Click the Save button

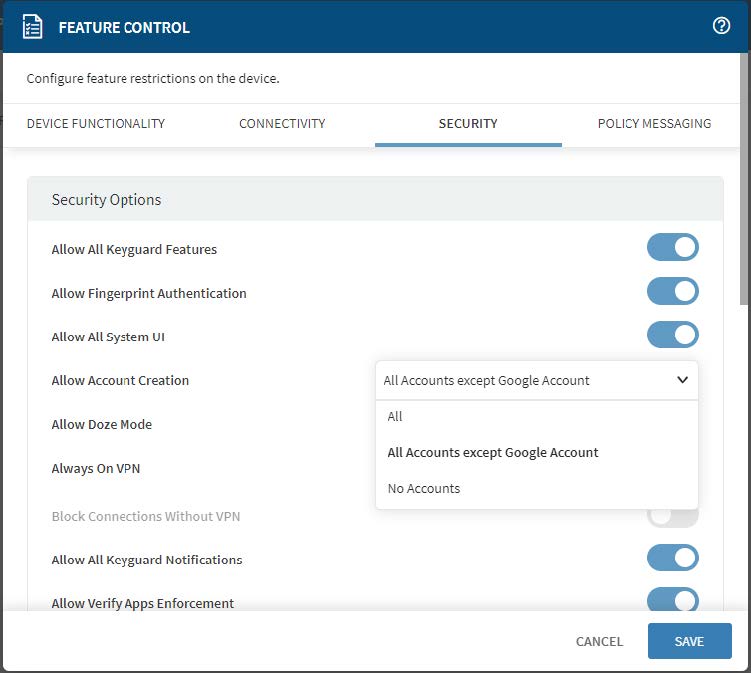pos(689,641)
